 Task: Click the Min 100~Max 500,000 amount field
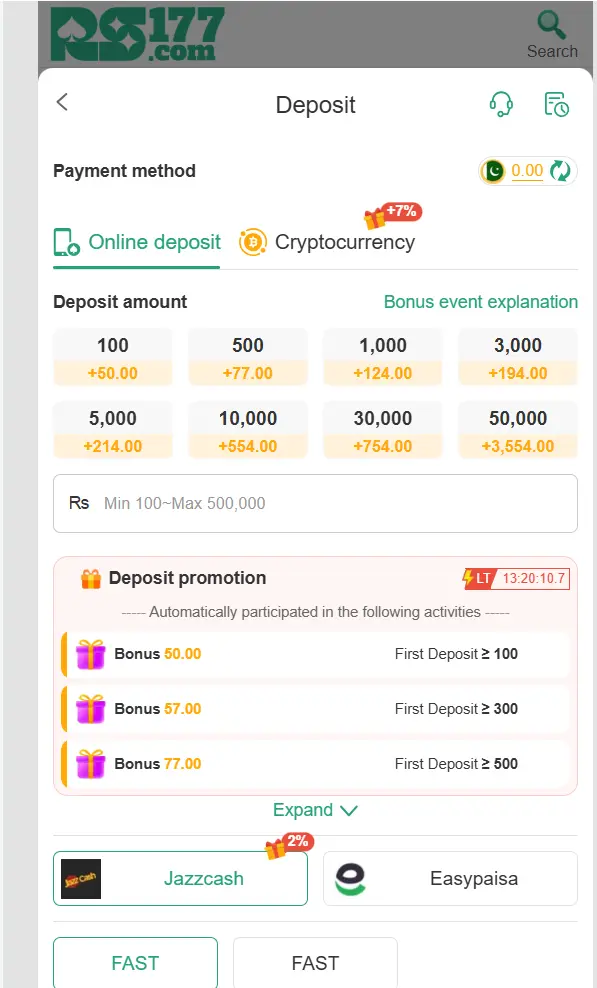315,503
